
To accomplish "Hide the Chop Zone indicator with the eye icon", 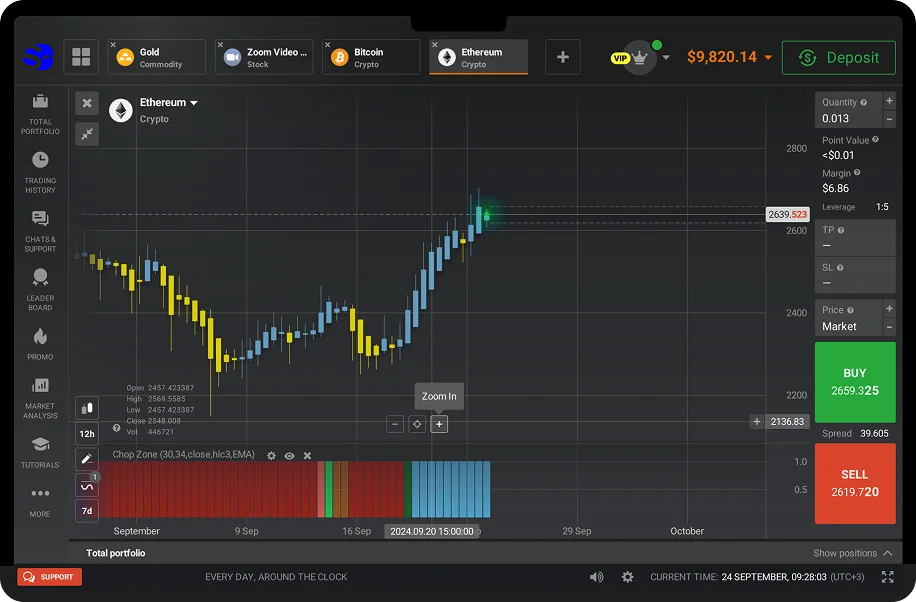I will [289, 455].
